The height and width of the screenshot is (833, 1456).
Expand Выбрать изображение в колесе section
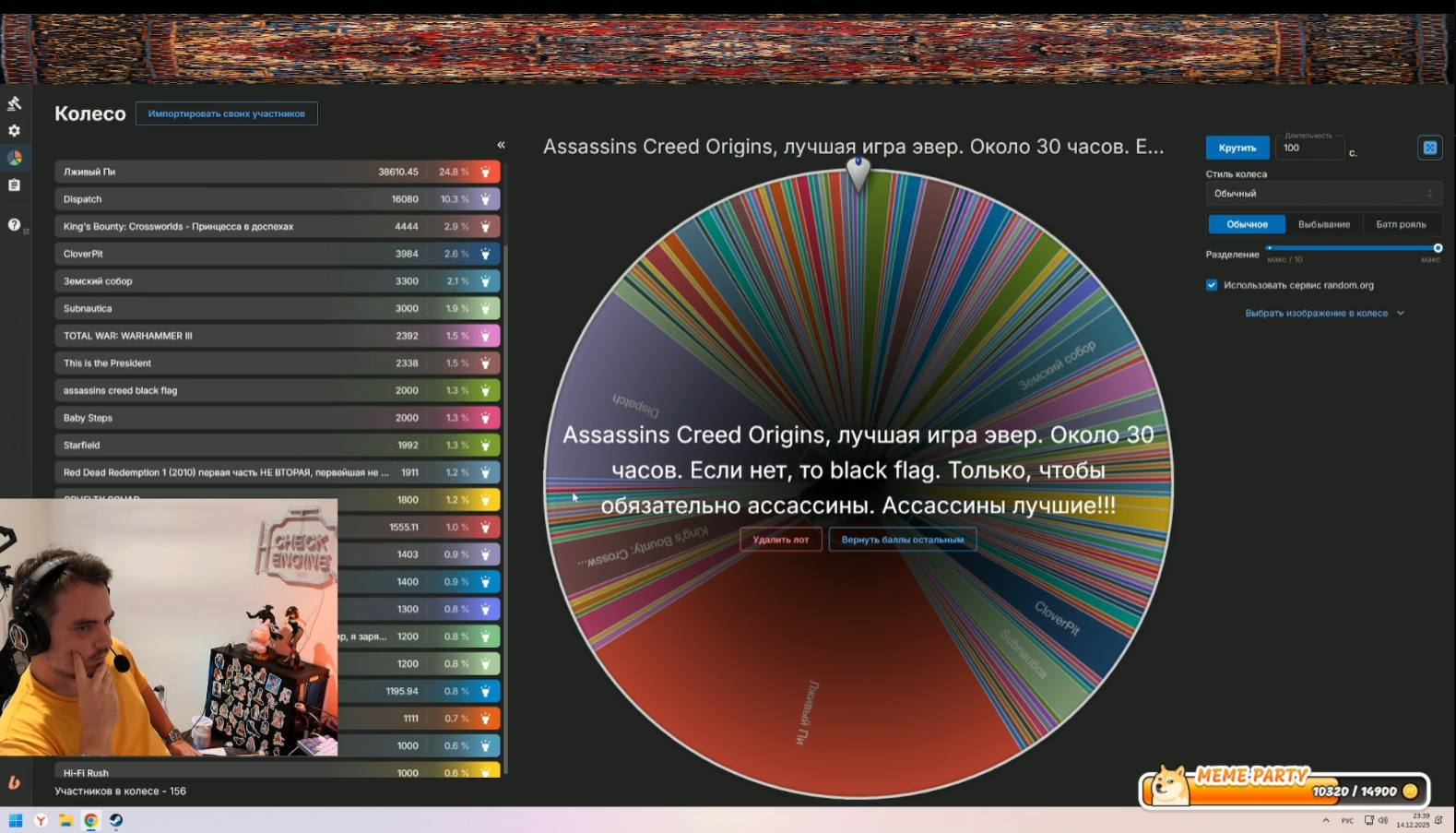(1324, 314)
